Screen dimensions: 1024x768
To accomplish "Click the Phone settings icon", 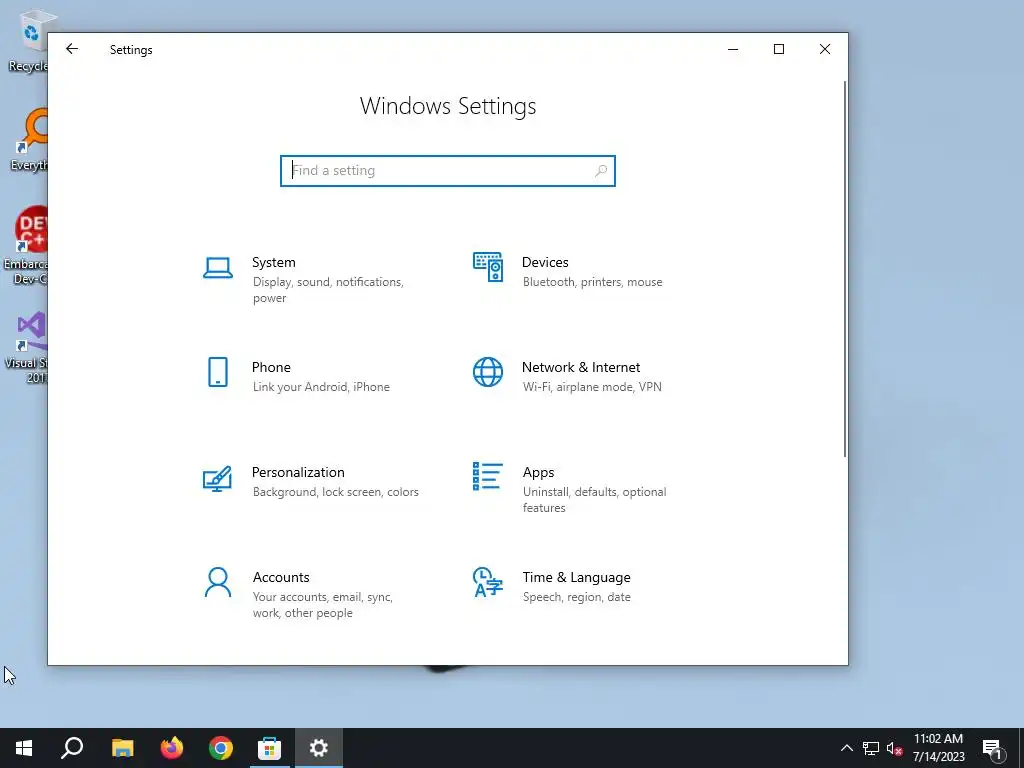I will pos(217,372).
